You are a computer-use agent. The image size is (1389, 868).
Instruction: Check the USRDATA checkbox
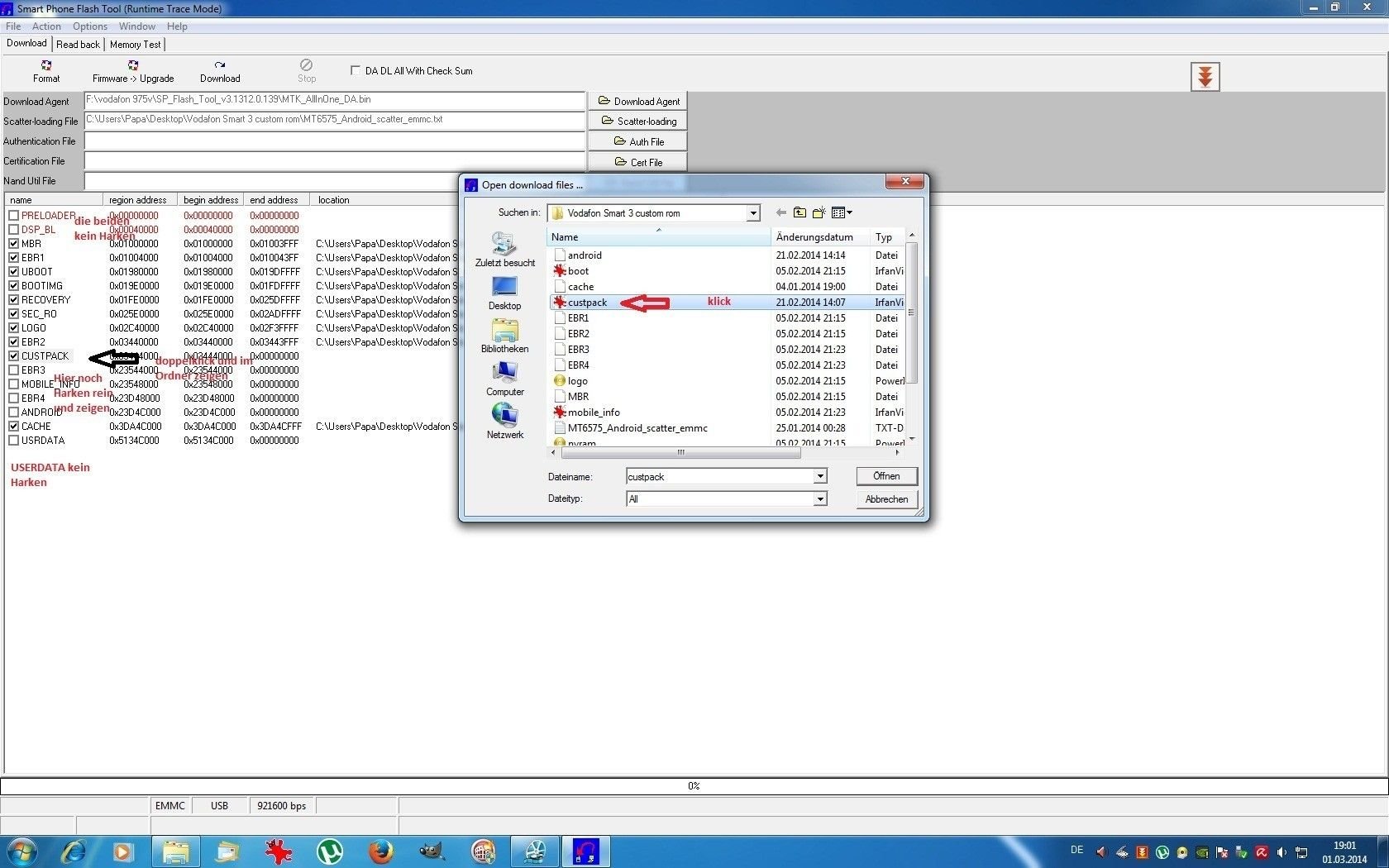(13, 441)
